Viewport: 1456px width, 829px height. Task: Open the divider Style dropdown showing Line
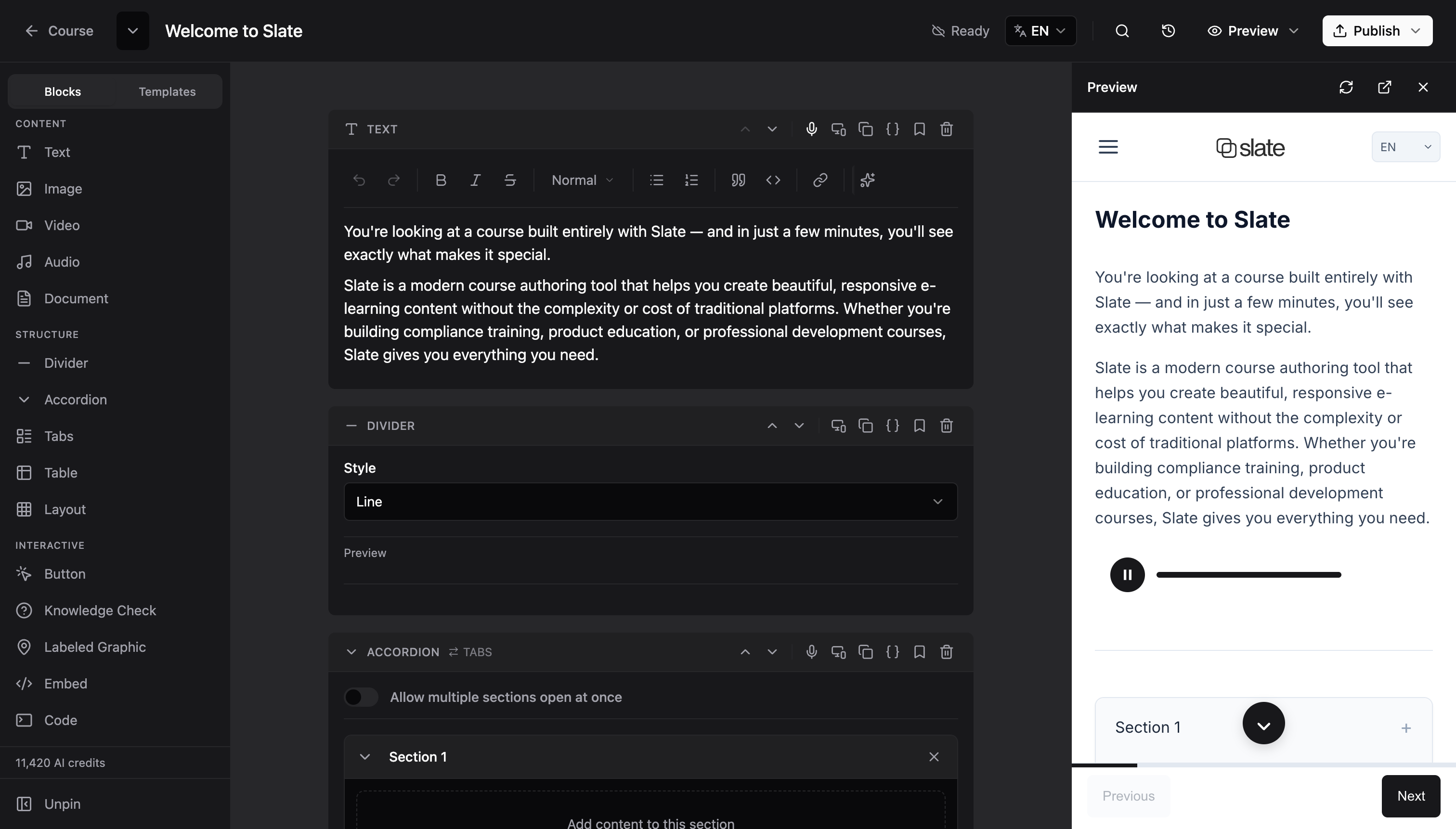650,502
